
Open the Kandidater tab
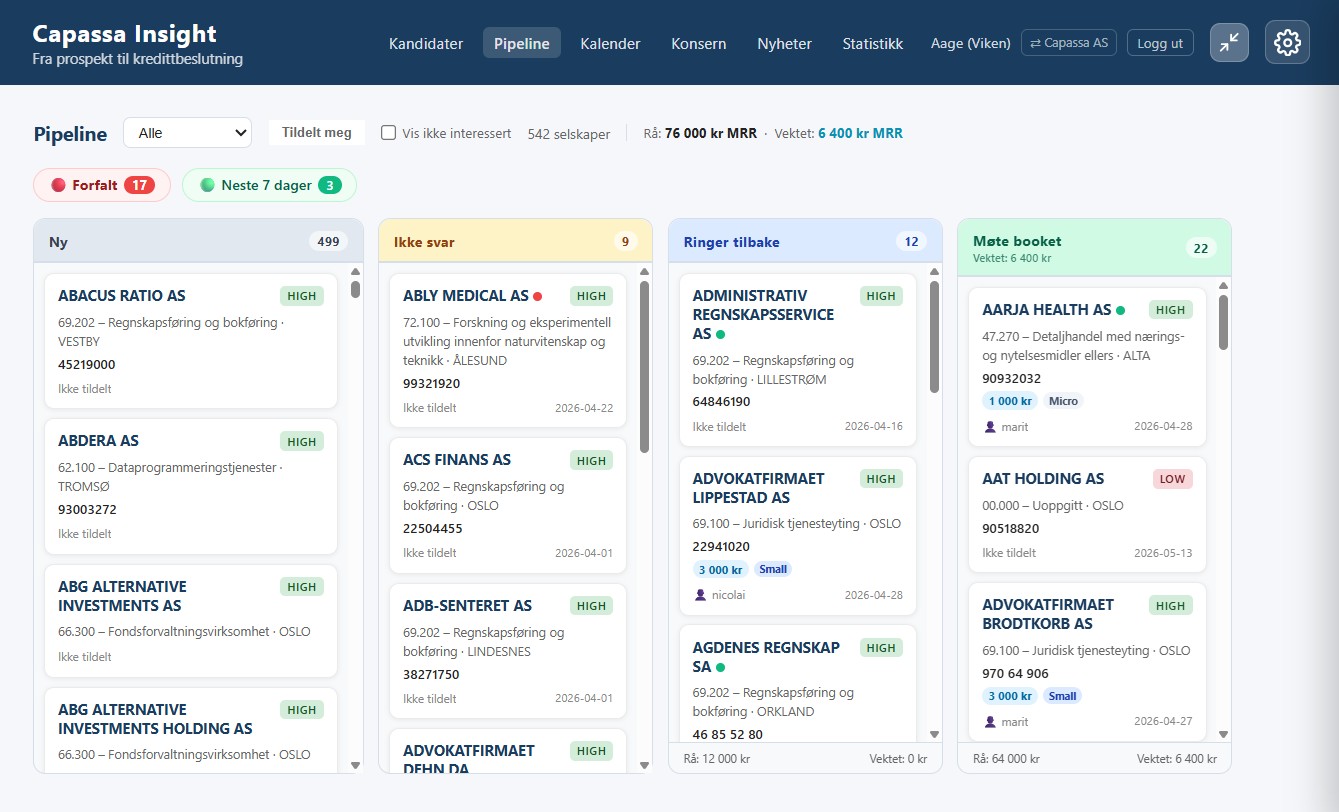point(426,43)
